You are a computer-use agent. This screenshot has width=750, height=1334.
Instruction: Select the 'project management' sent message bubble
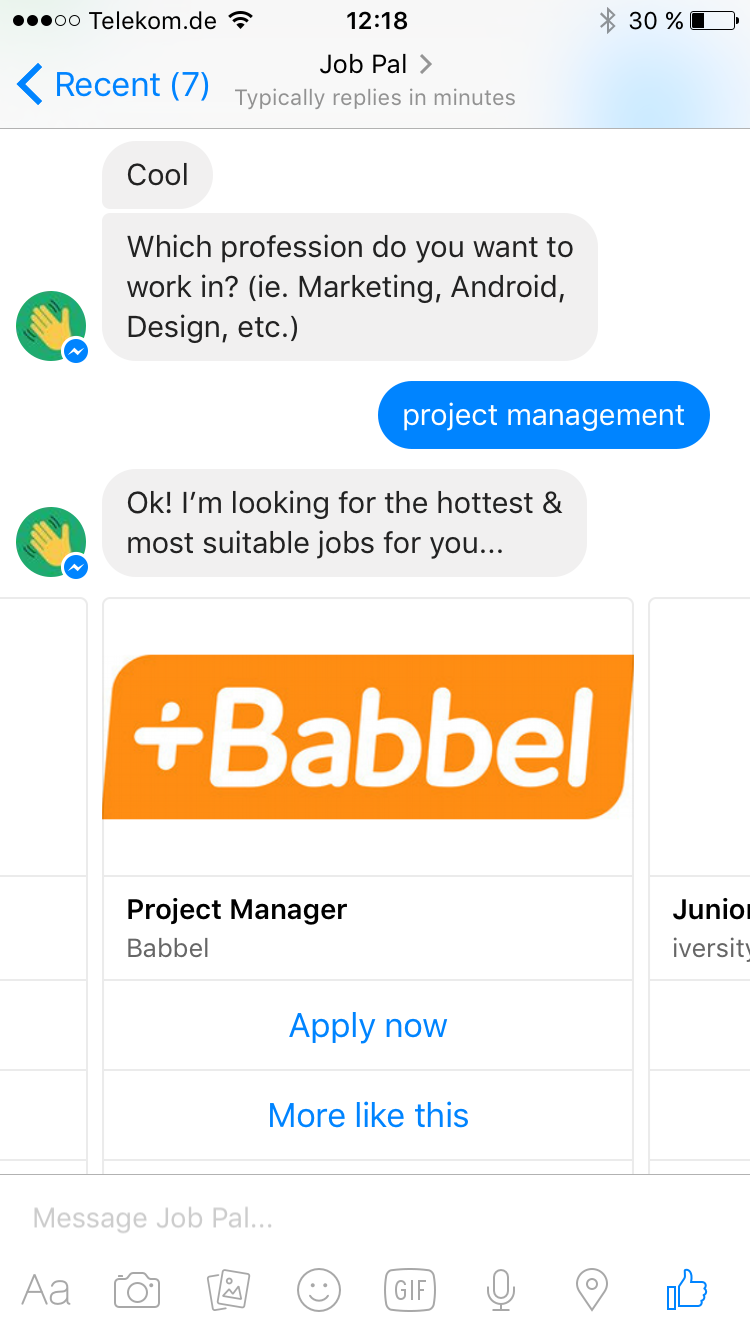click(543, 415)
